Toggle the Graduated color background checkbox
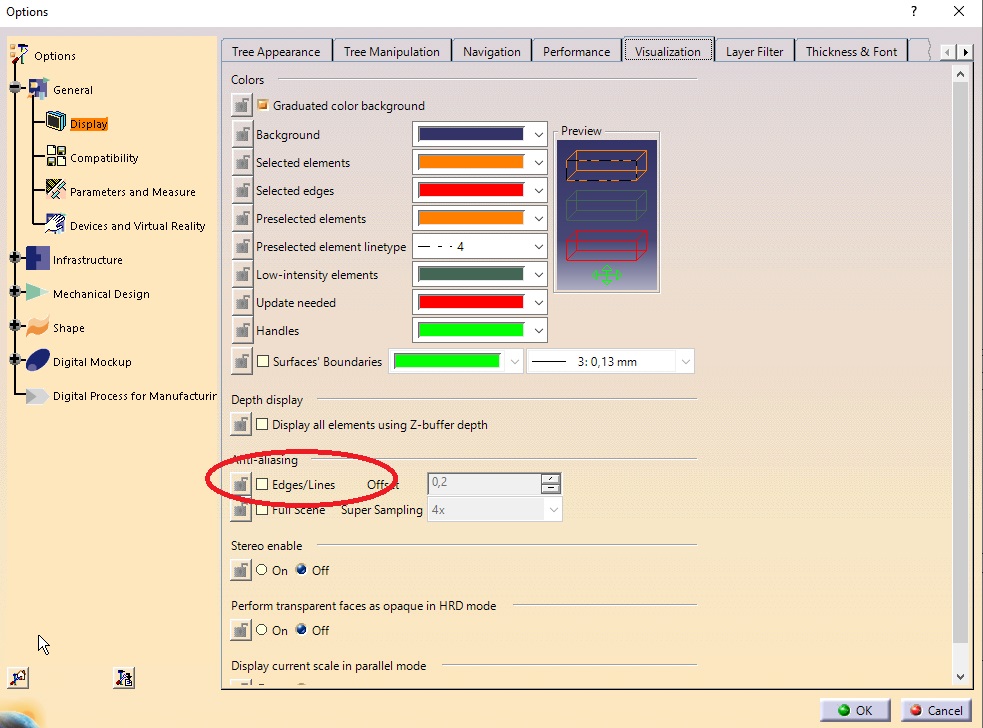This screenshot has width=983, height=728. tap(263, 105)
